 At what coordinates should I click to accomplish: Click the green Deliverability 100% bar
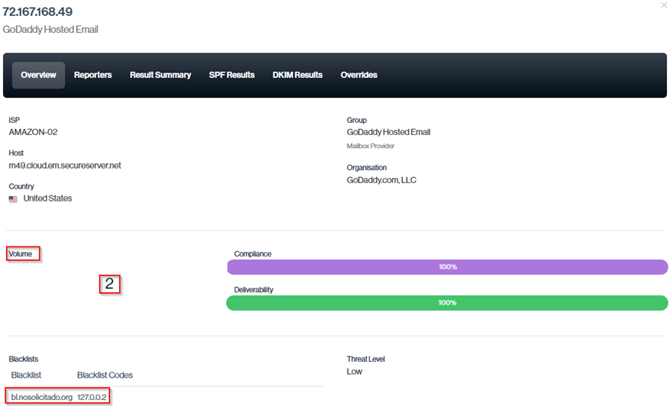[x=447, y=302]
